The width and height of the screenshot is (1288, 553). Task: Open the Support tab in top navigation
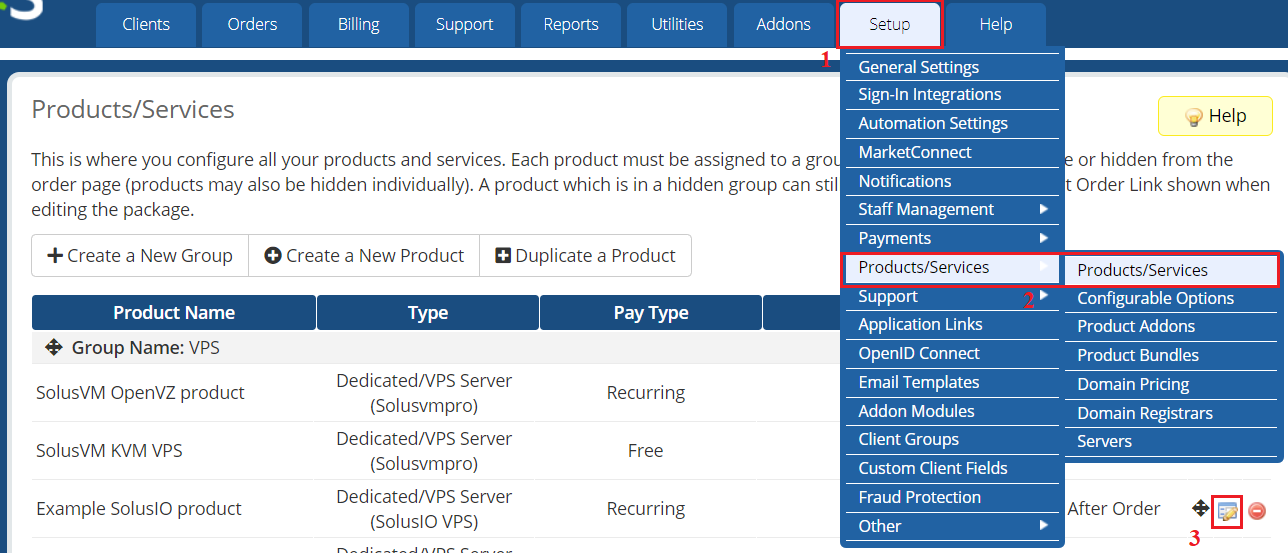click(x=465, y=24)
